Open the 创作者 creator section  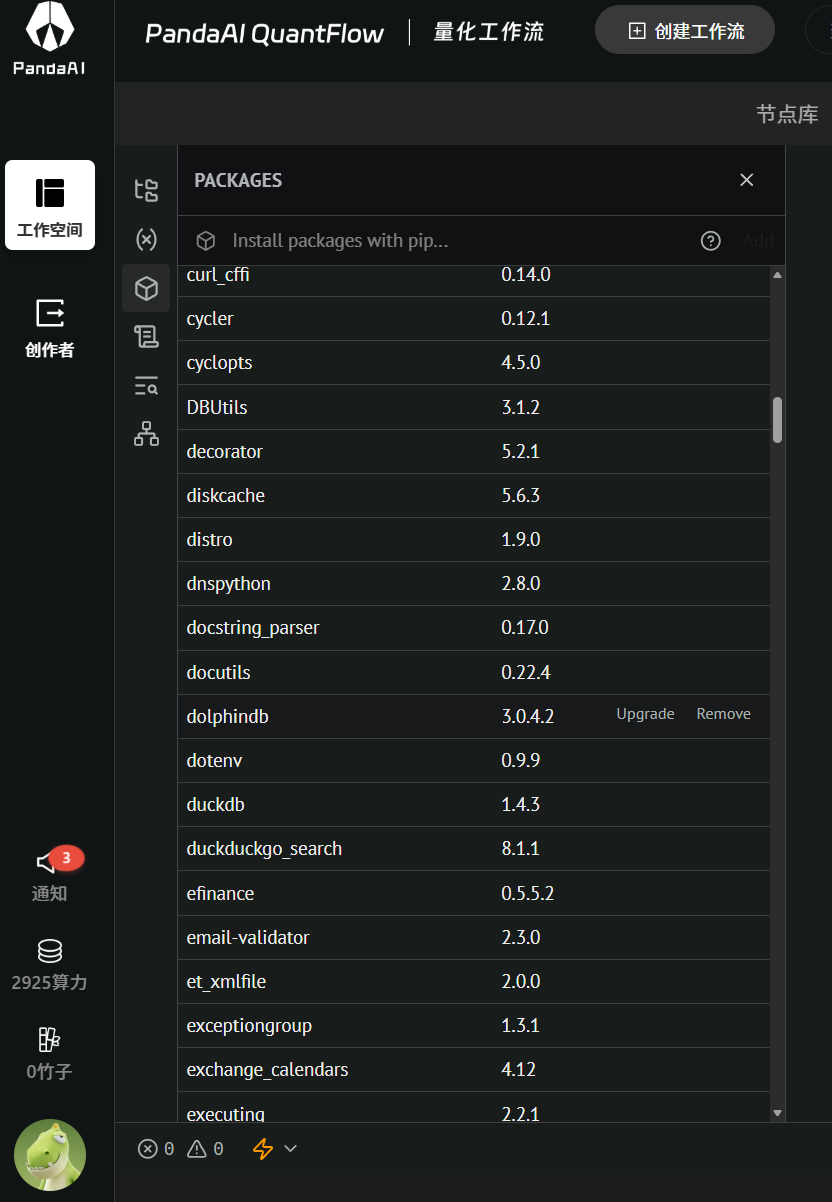(x=50, y=328)
